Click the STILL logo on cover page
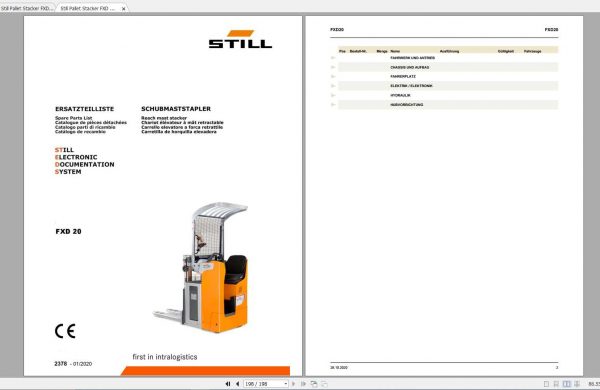 (x=240, y=39)
